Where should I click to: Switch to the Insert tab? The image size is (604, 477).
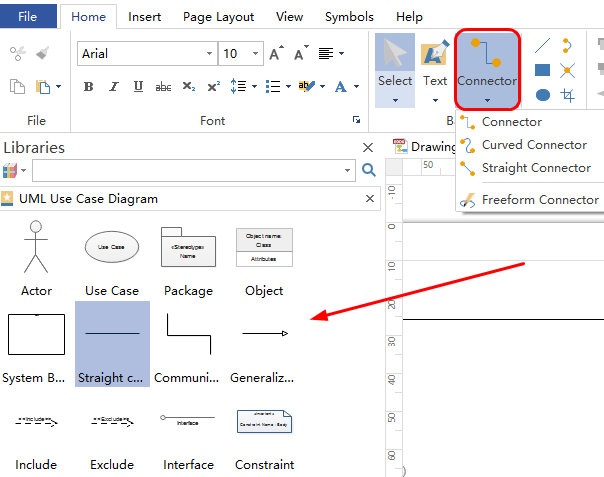[145, 17]
